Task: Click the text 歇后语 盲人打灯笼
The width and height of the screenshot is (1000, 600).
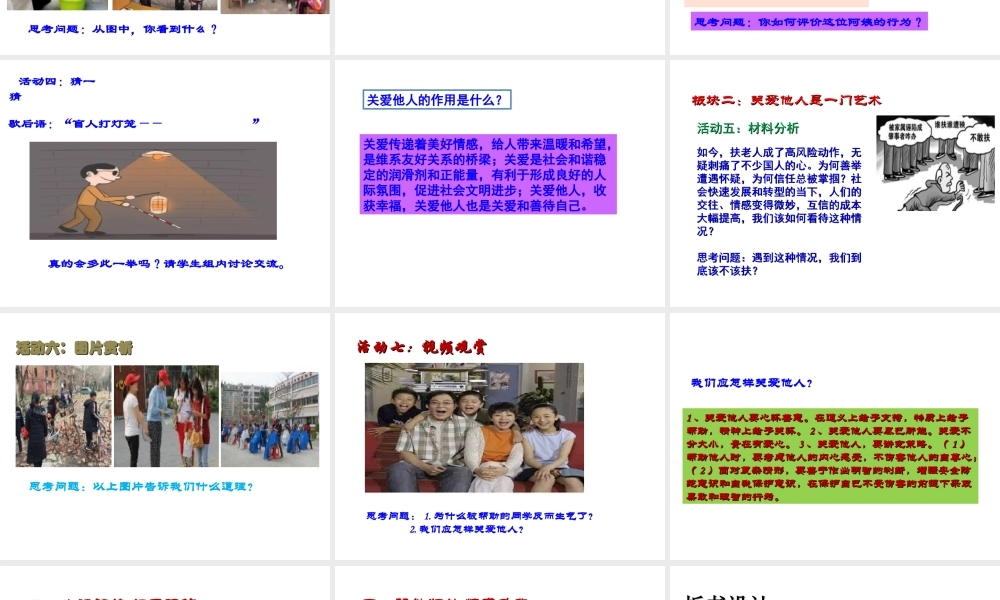Action: [x=134, y=122]
